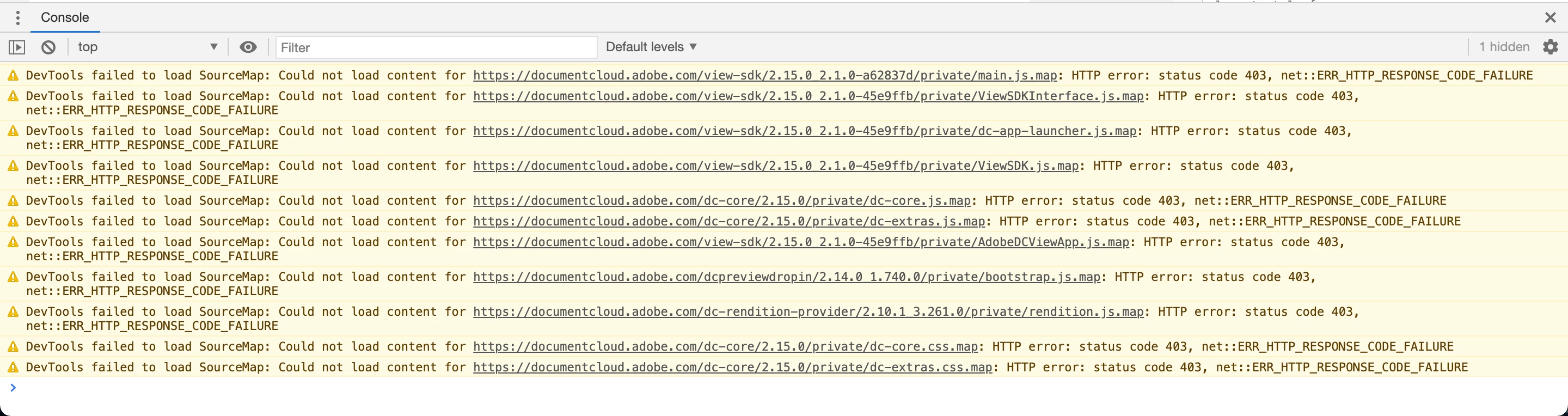Click warning icon of rendition.js.map message
Viewport: 1568px width, 416px height.
click(x=13, y=312)
